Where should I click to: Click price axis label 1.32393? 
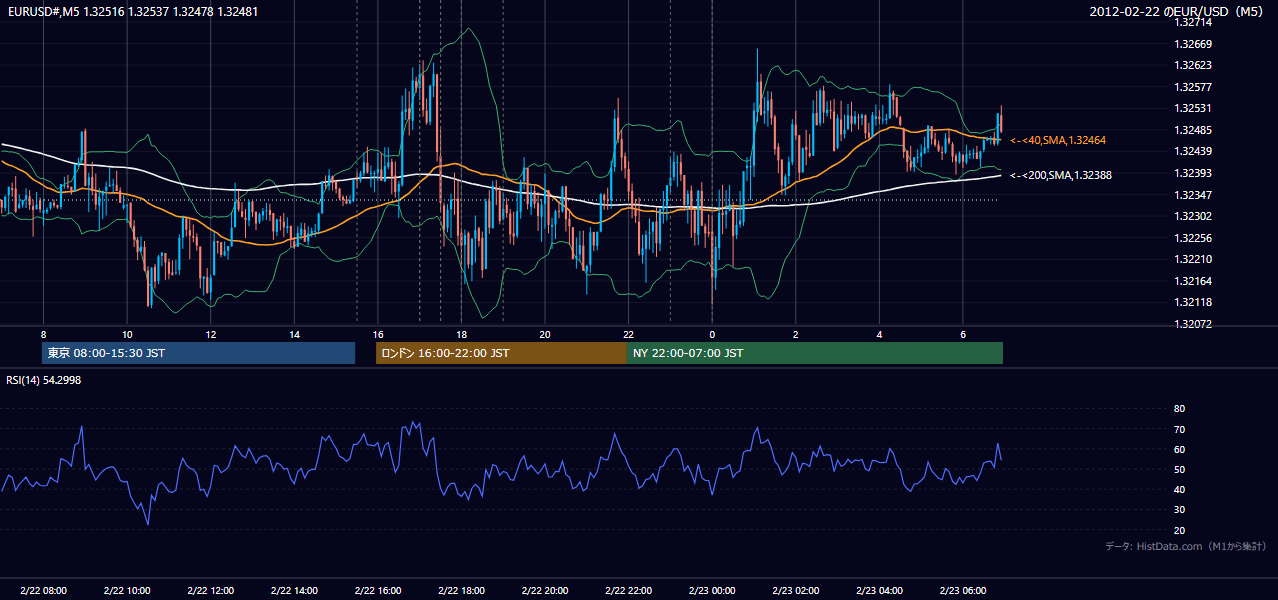tap(1192, 173)
